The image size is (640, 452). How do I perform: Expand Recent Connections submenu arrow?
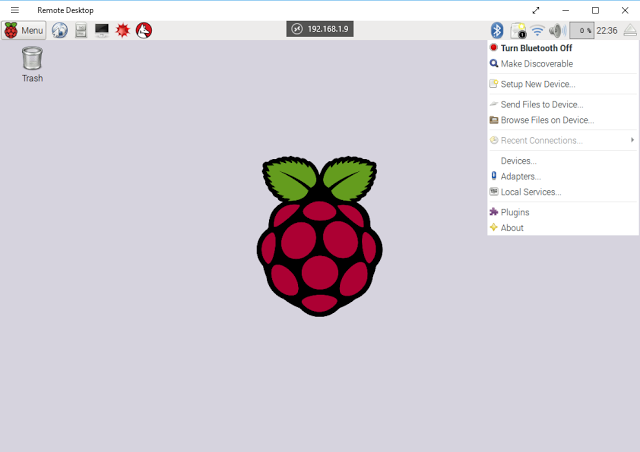coord(632,140)
